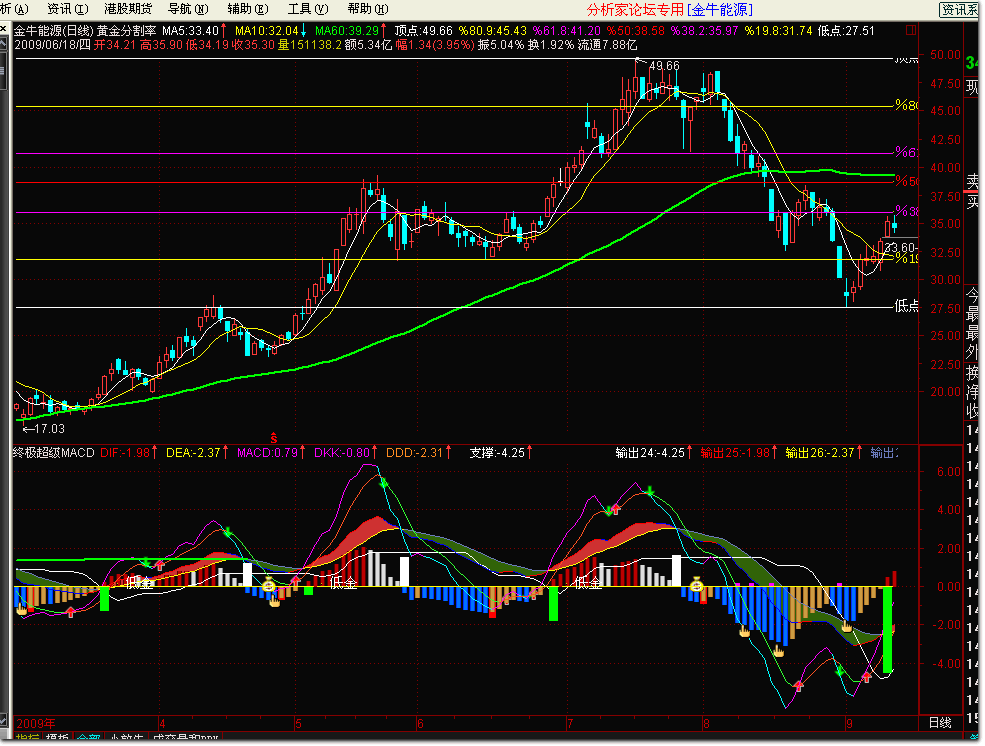Select the 输出24:-4.25 readout
This screenshot has width=985, height=746.
650,452
